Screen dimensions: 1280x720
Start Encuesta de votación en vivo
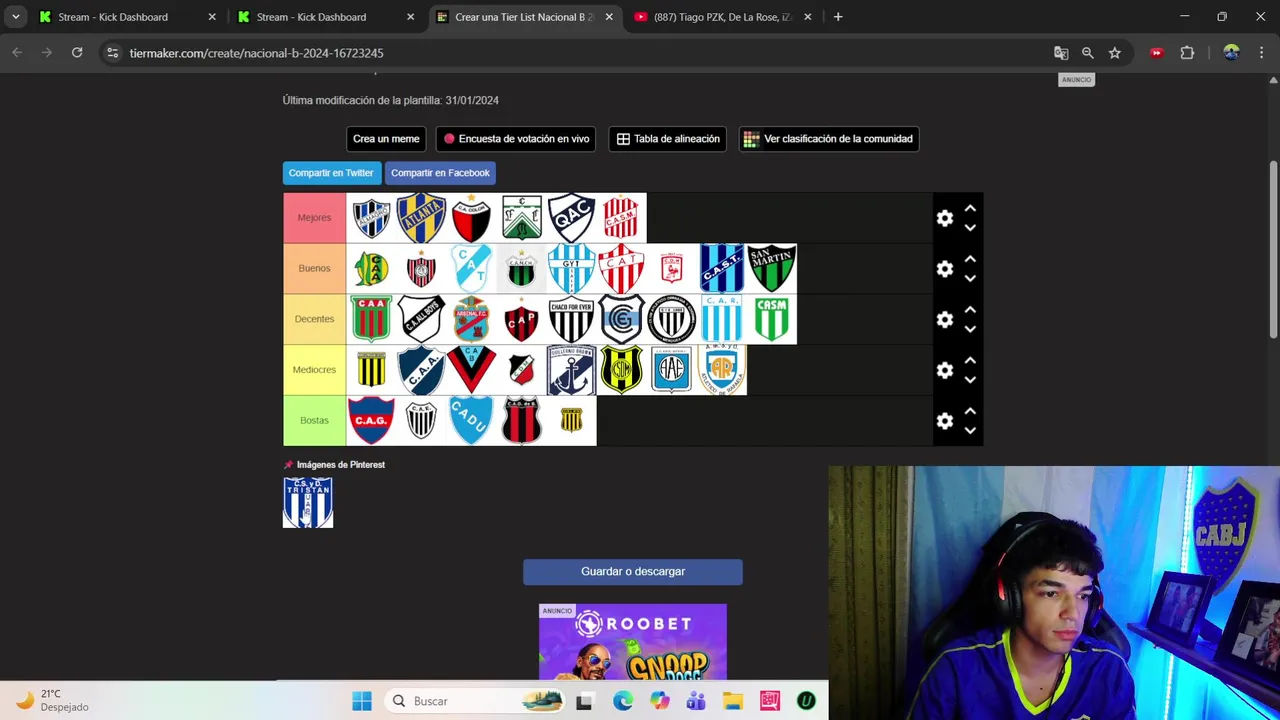[516, 139]
